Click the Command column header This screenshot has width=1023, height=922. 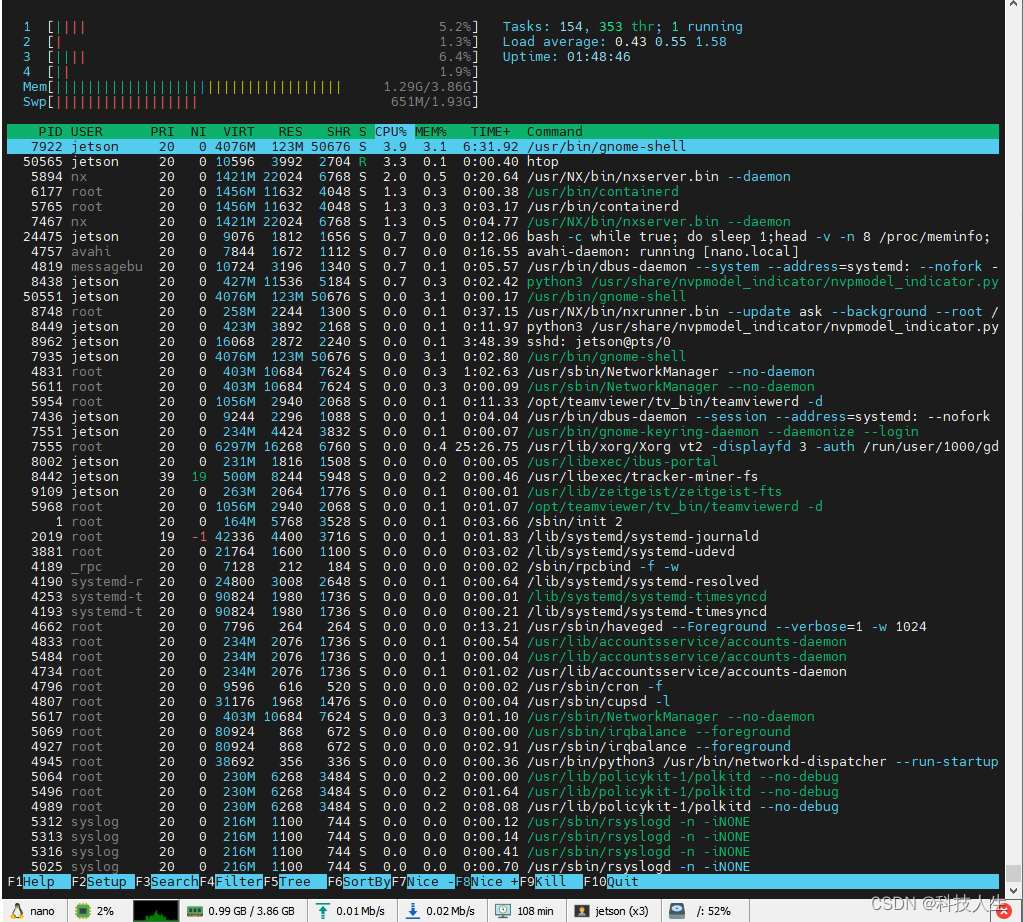coord(555,131)
